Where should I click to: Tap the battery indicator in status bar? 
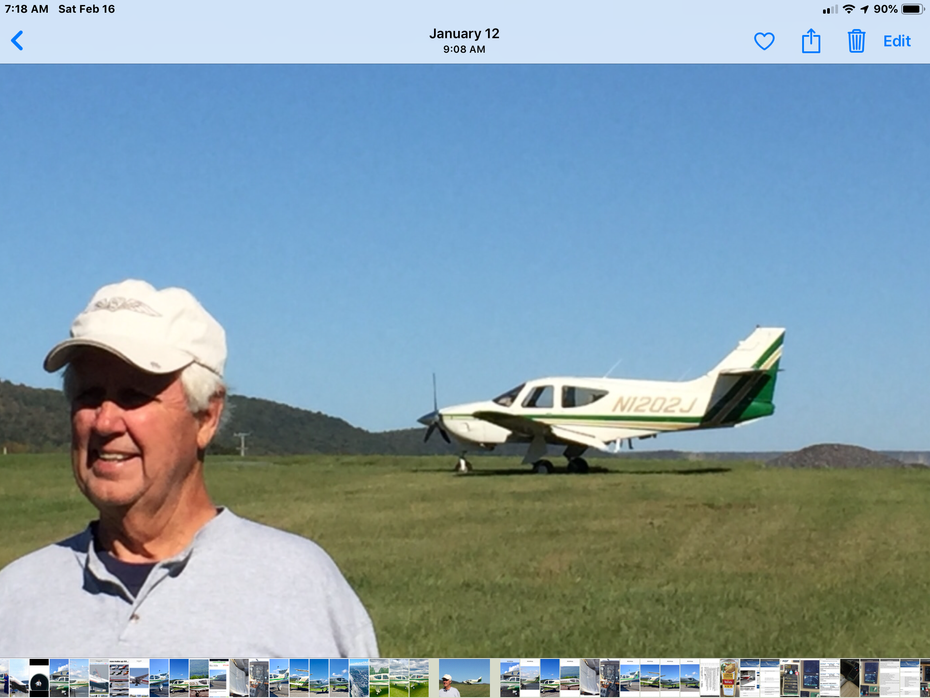click(x=912, y=9)
